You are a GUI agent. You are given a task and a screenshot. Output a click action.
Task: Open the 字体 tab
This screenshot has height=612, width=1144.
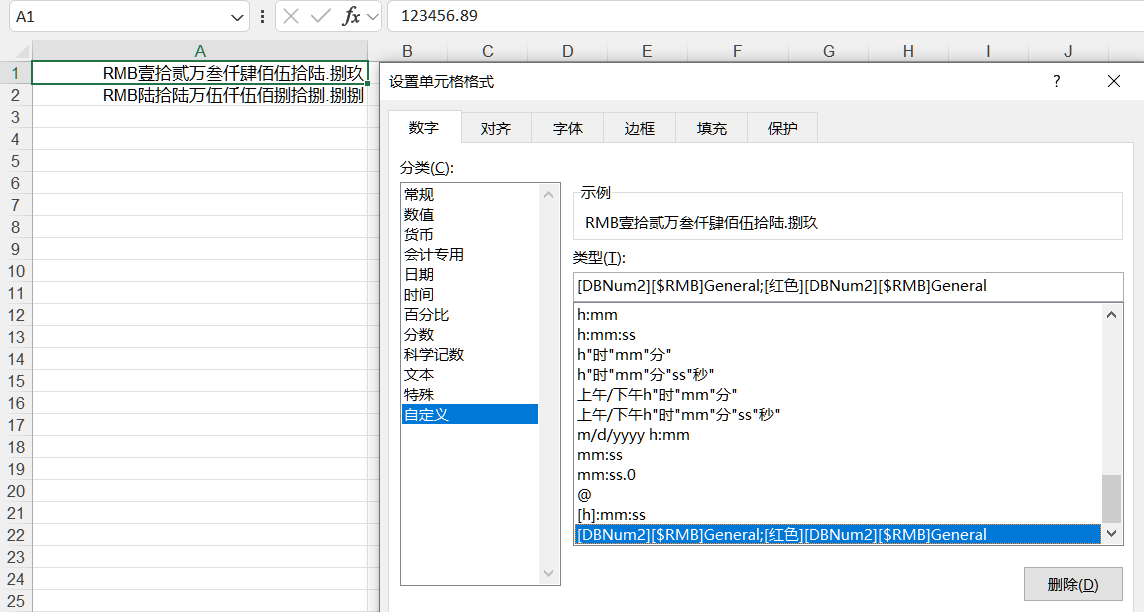(568, 128)
